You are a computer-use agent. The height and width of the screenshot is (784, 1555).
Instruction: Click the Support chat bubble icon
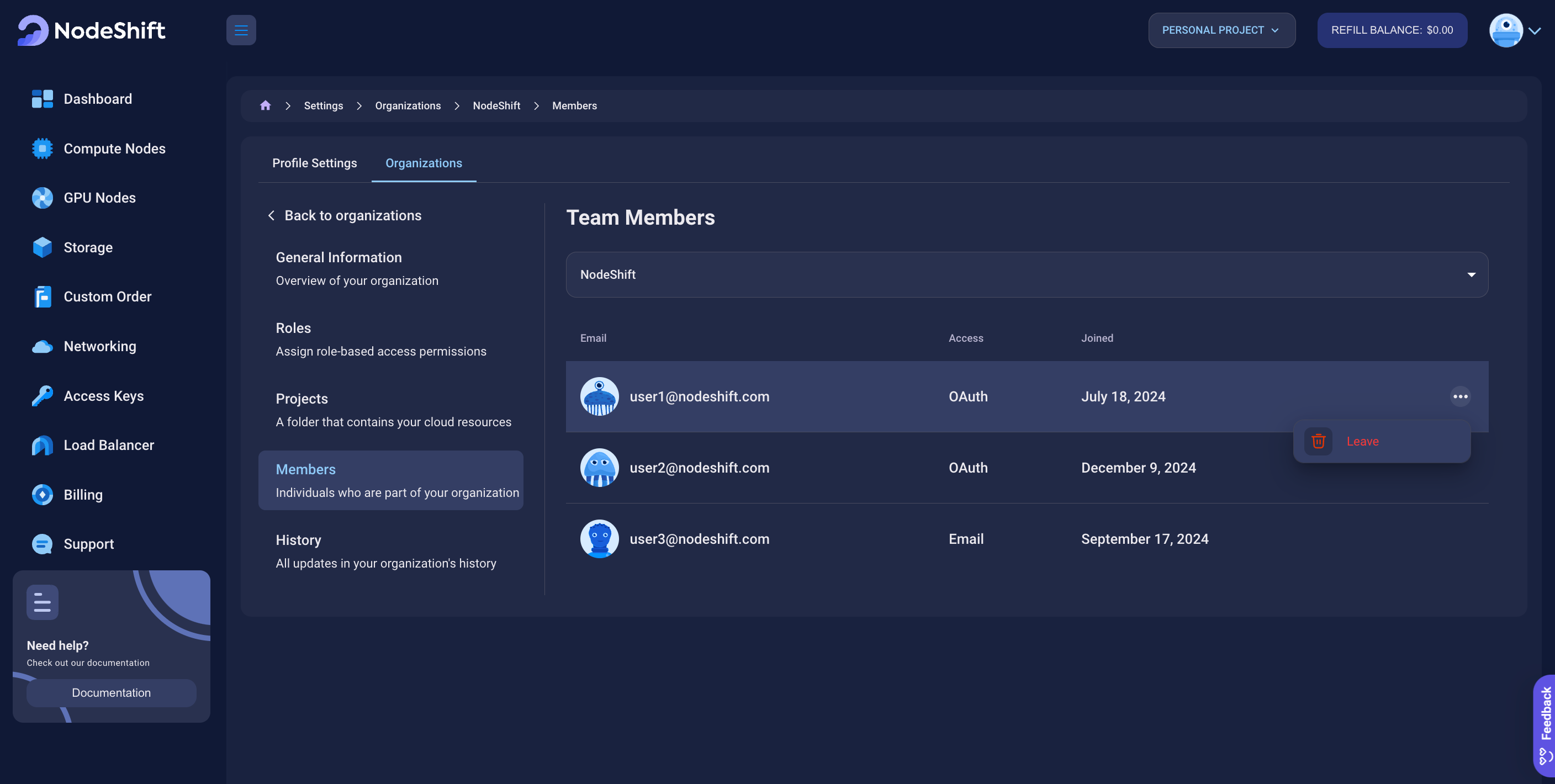pos(43,544)
